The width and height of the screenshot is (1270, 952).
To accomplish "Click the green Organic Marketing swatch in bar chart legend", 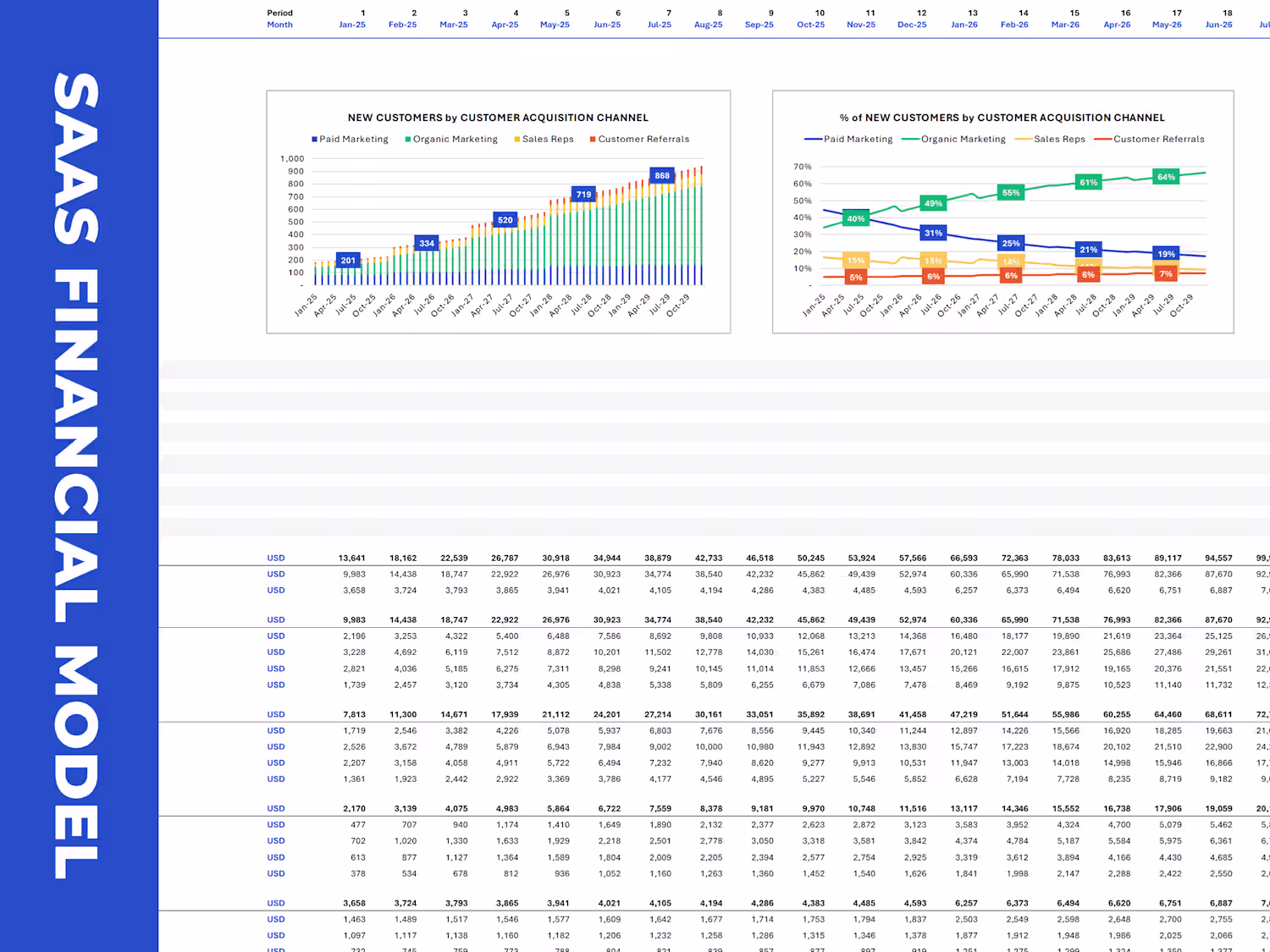I will click(408, 140).
